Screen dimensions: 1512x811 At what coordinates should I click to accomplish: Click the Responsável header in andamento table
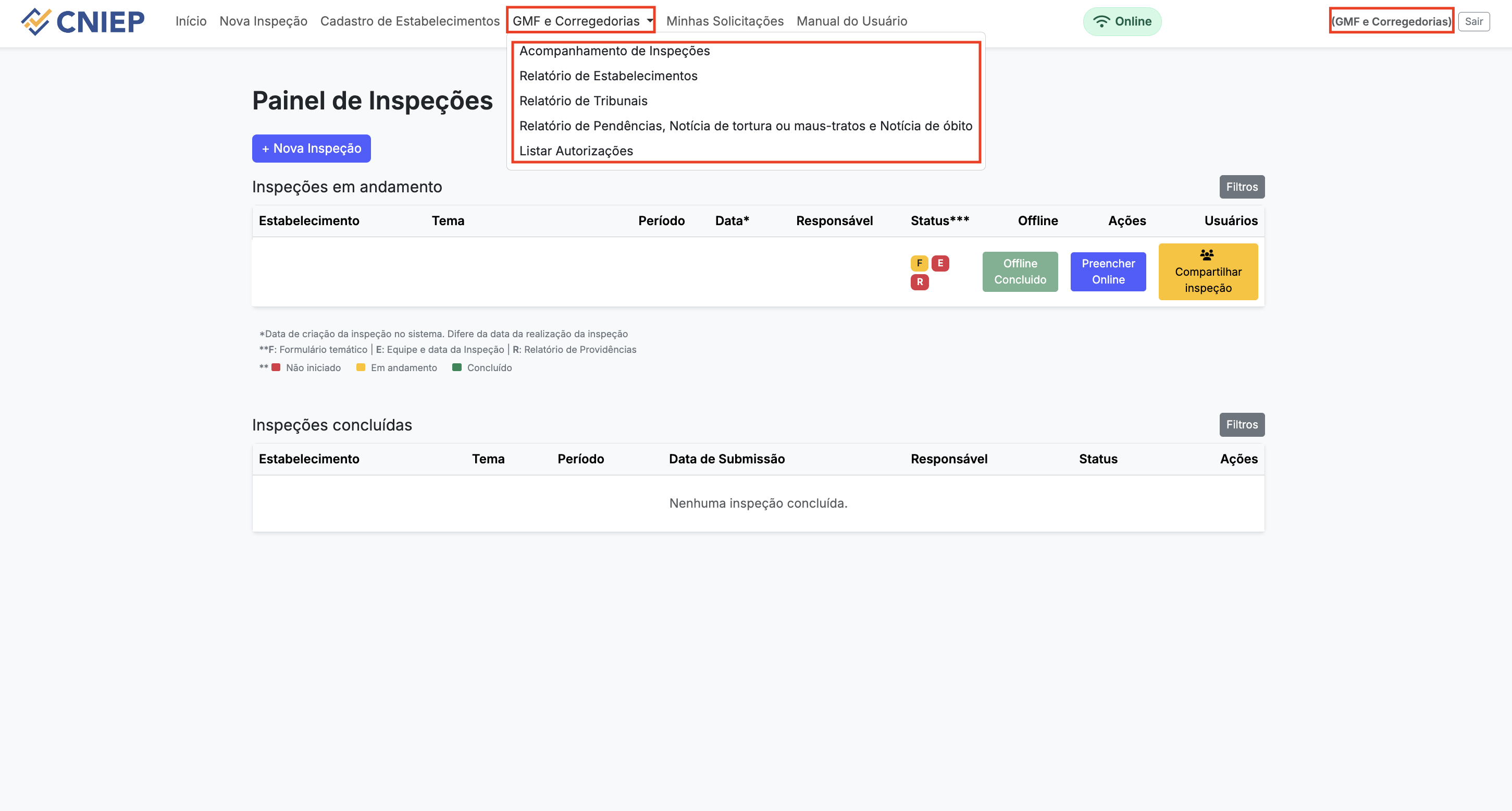tap(834, 221)
